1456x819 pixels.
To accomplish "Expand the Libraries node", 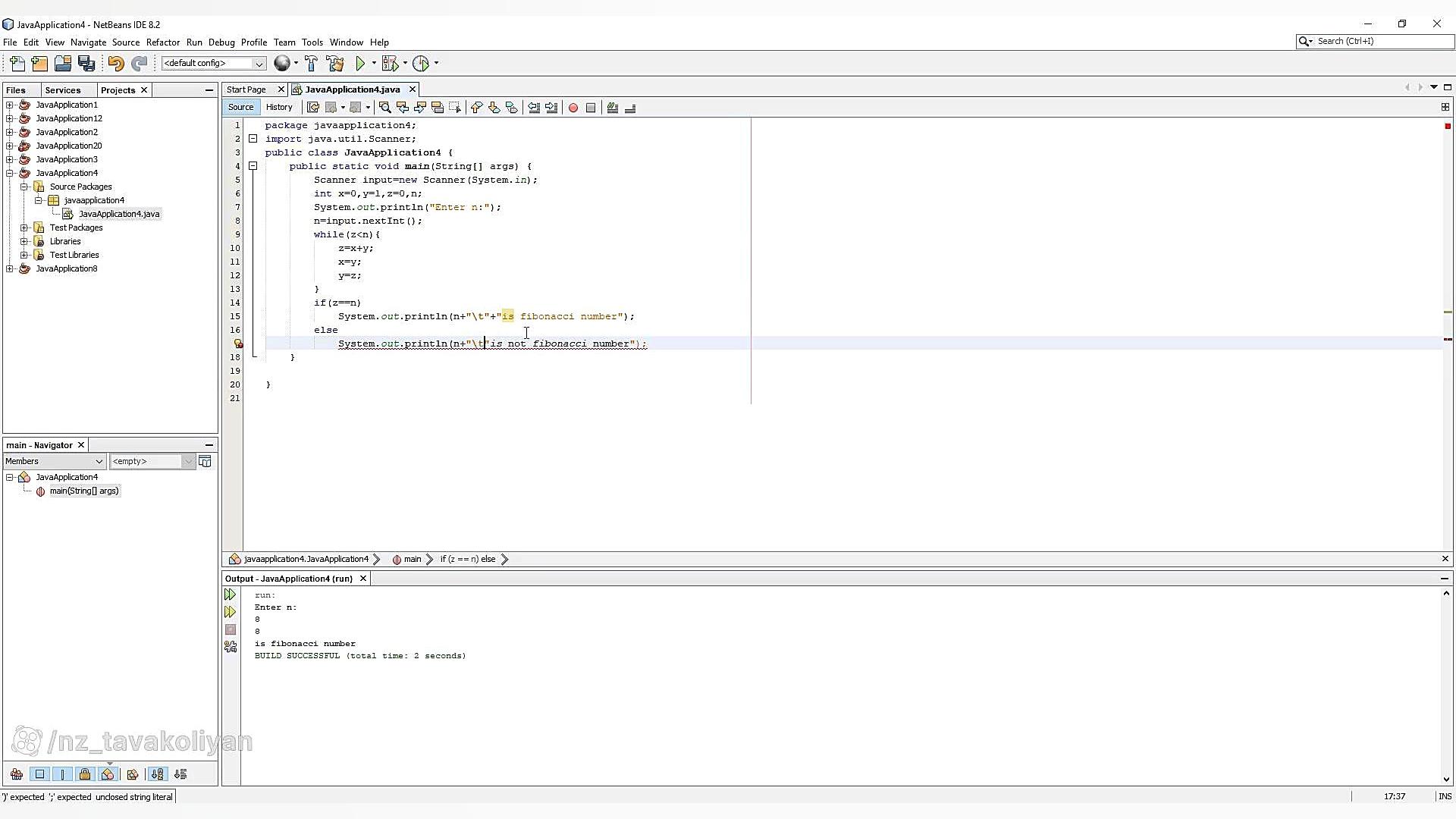I will (24, 241).
